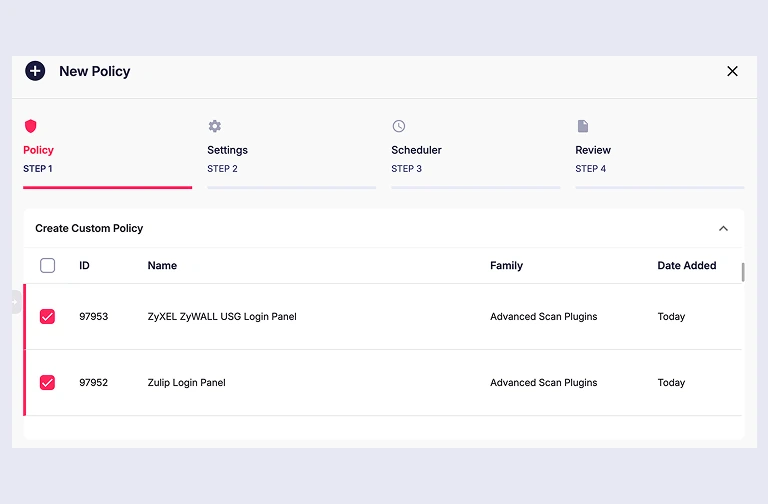Click the Zulip Login Panel name
The width and height of the screenshot is (768, 504).
tap(187, 383)
